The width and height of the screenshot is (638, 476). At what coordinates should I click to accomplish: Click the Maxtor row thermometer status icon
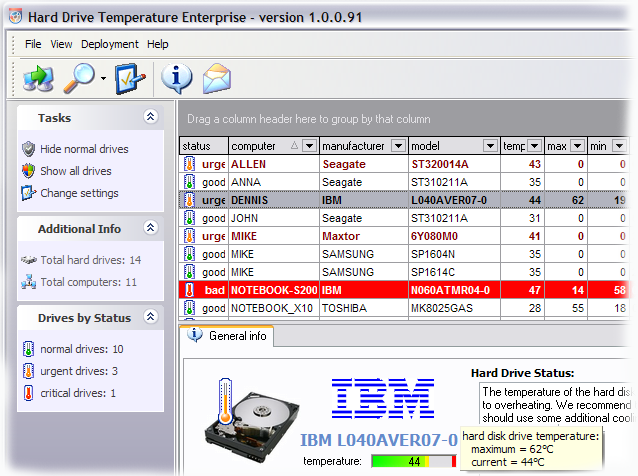click(189, 236)
